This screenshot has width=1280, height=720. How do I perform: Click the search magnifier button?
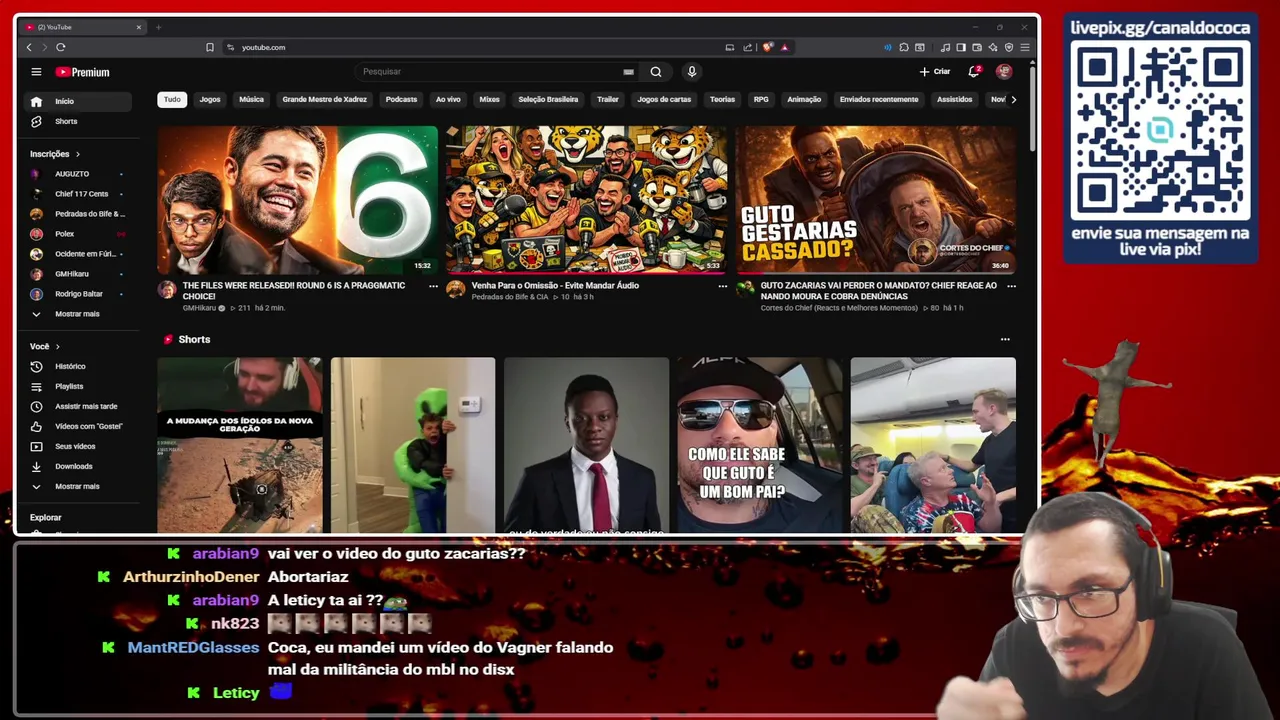(656, 72)
